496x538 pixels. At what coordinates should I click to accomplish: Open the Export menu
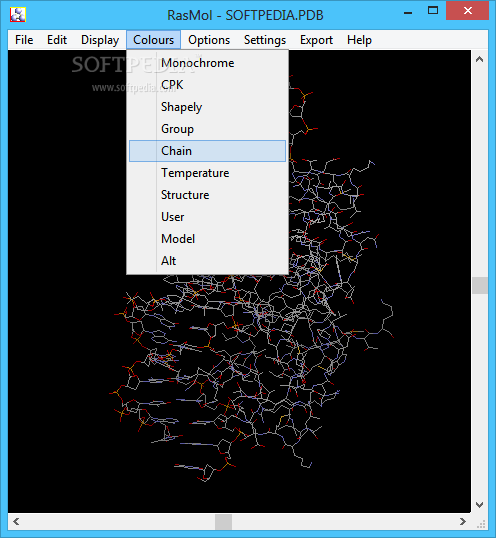pyautogui.click(x=316, y=40)
